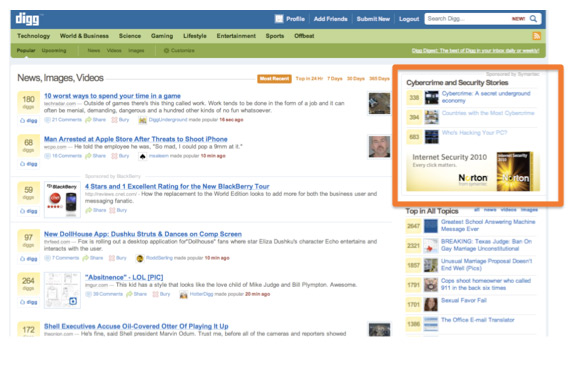The height and width of the screenshot is (374, 574).
Task: Open the Lifestyle category
Action: 195,36
